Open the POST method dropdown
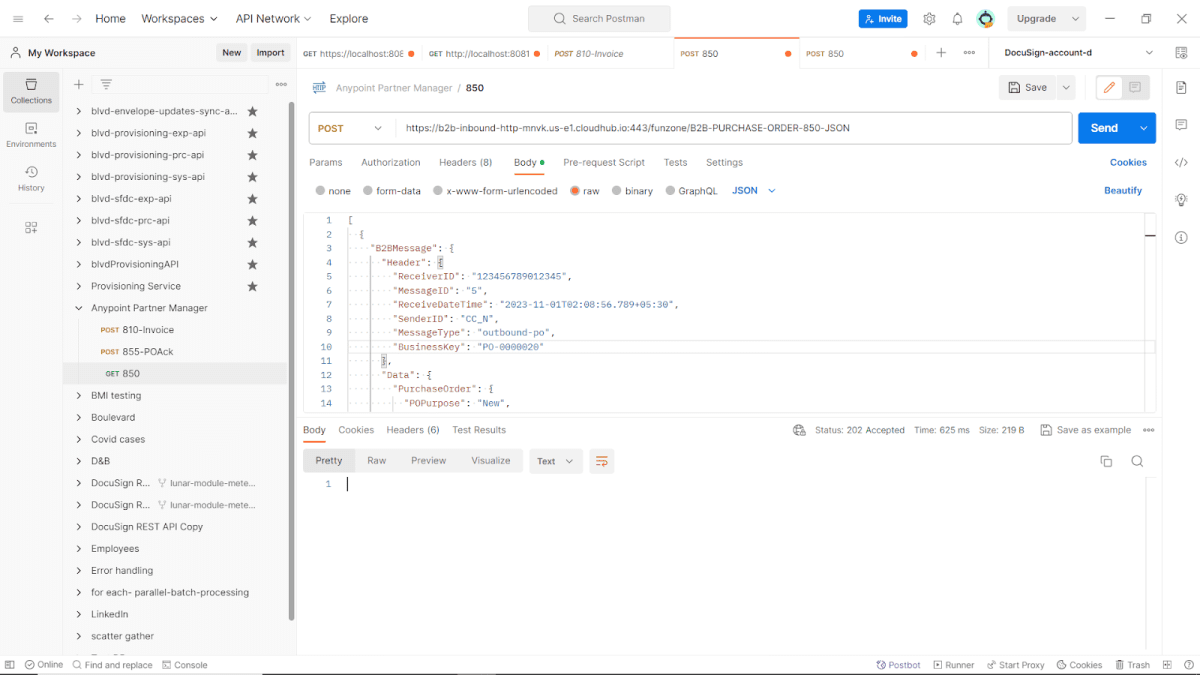Viewport: 1200px width, 675px height. 351,128
